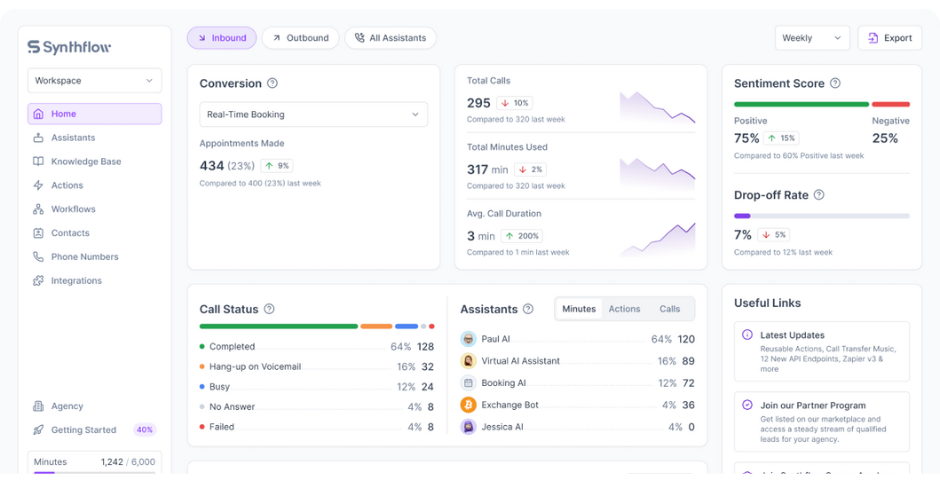Select the All Assistants filter pill
Viewport: 940px width, 483px height.
pyautogui.click(x=390, y=38)
